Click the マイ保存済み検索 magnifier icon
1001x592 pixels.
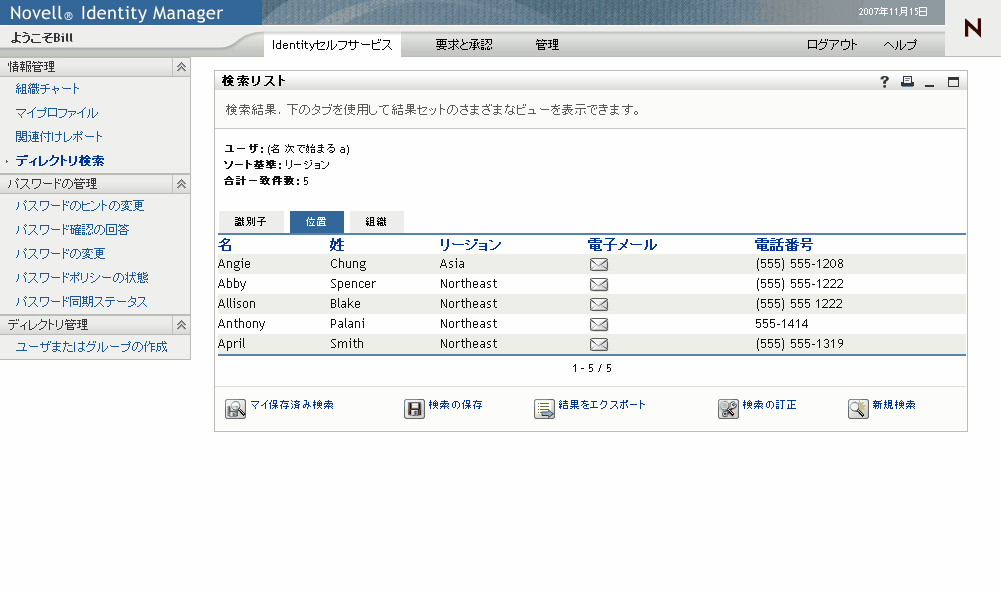[x=236, y=409]
